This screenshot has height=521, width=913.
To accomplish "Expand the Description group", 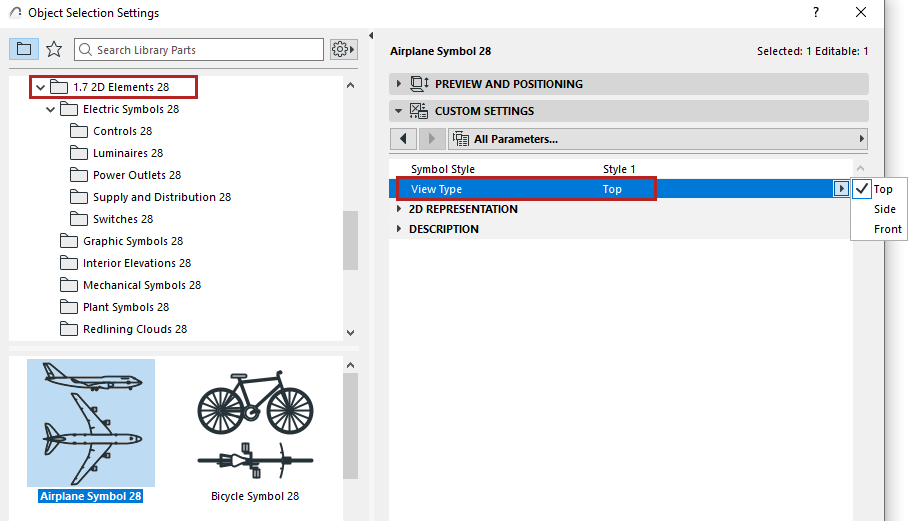I will pyautogui.click(x=399, y=229).
